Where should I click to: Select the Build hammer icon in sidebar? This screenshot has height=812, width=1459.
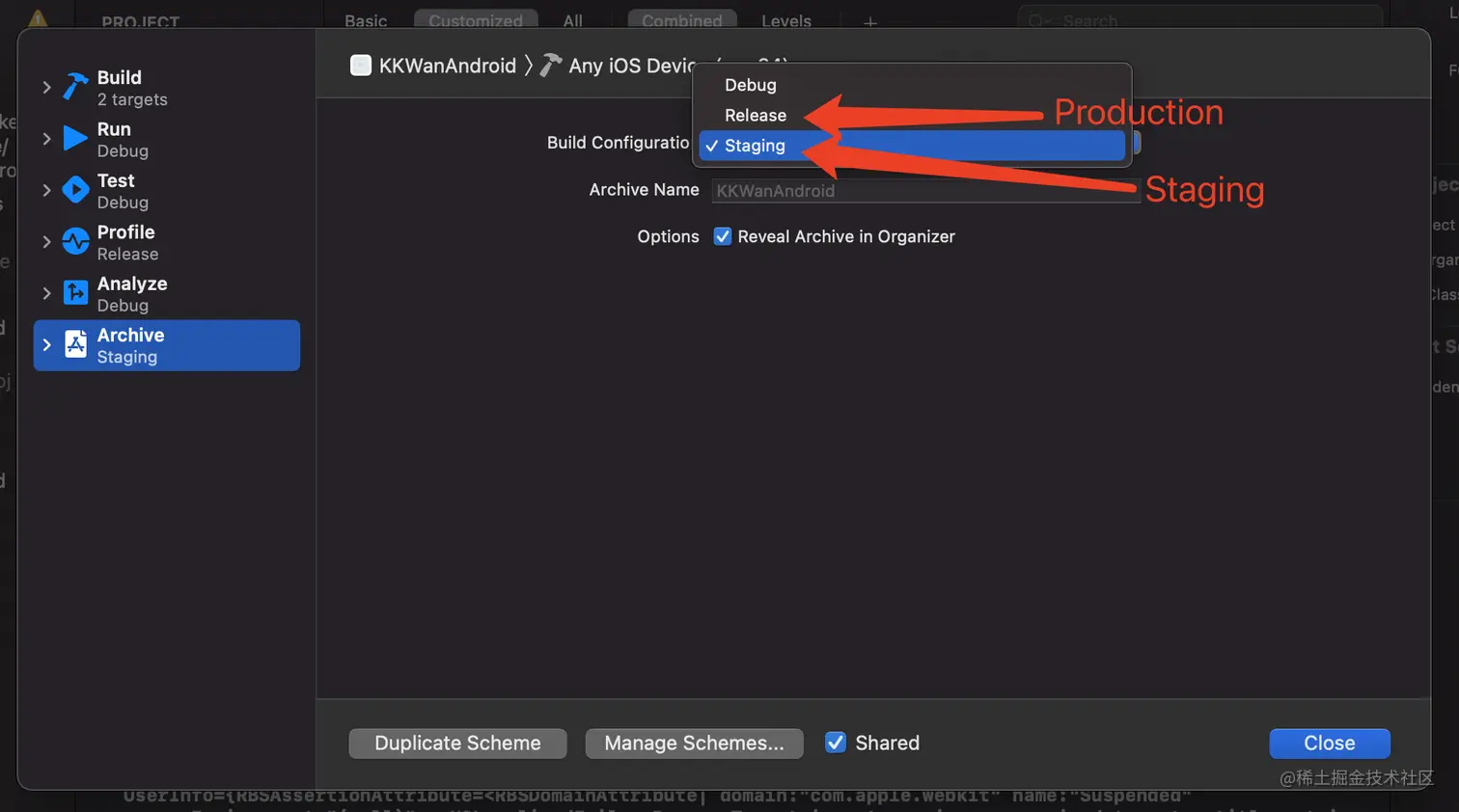click(75, 87)
